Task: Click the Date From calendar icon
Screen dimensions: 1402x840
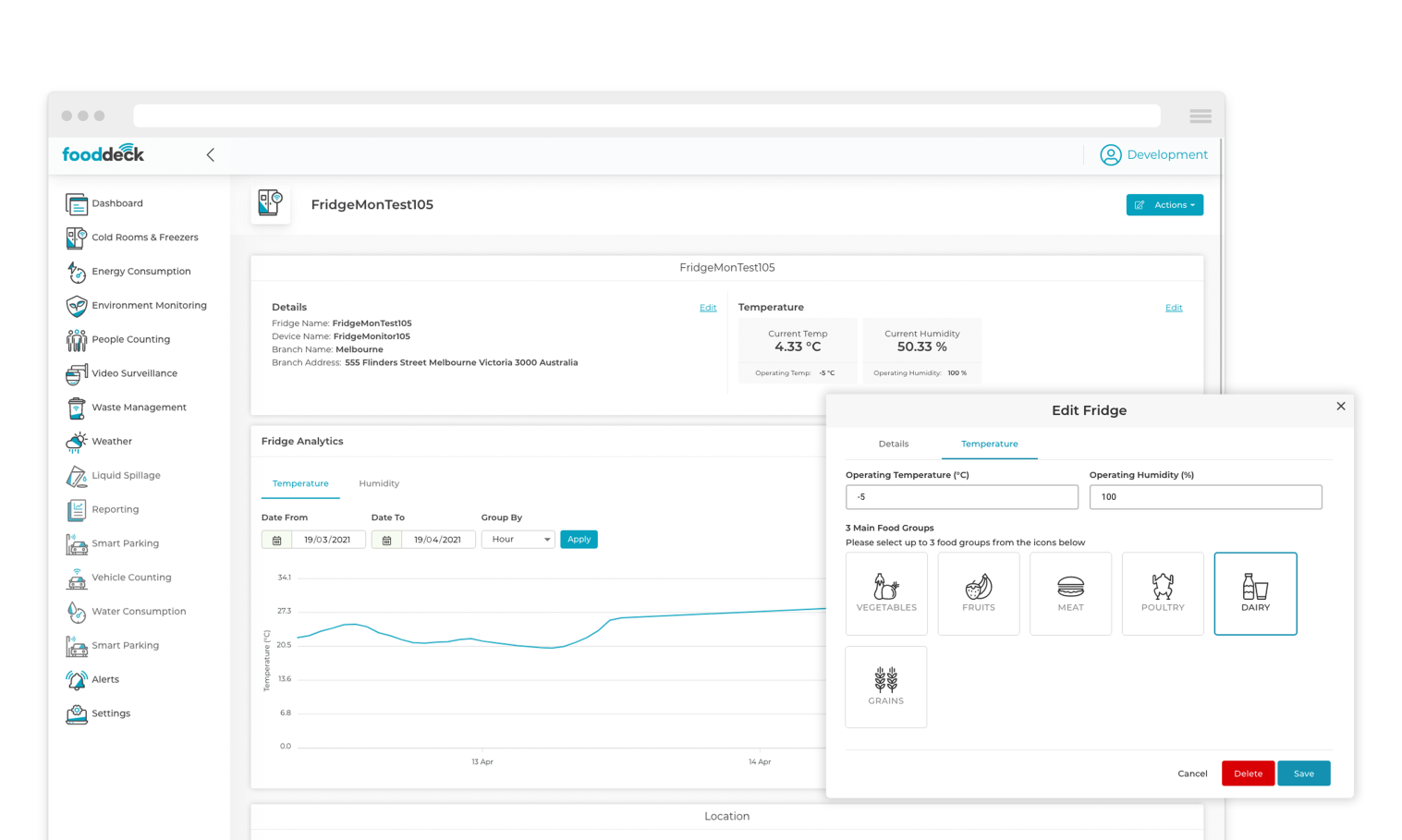Action: click(x=276, y=540)
